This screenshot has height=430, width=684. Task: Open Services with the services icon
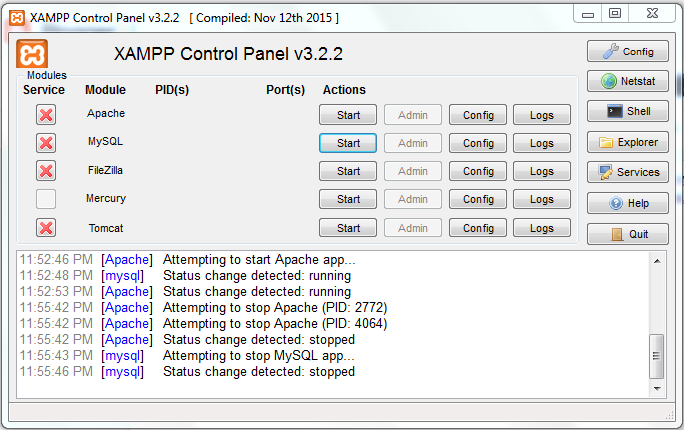click(x=627, y=172)
